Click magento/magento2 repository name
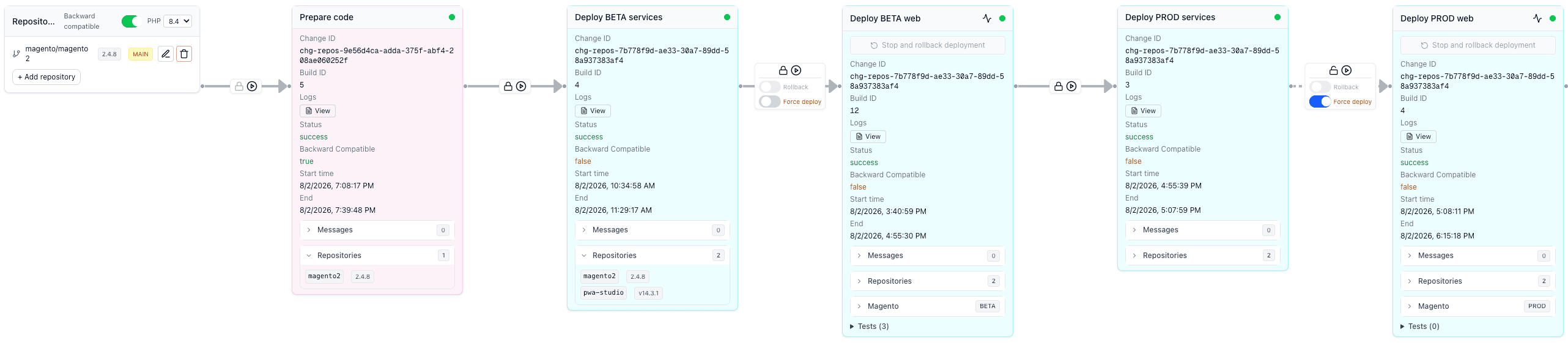The height and width of the screenshot is (343, 1568). click(57, 54)
